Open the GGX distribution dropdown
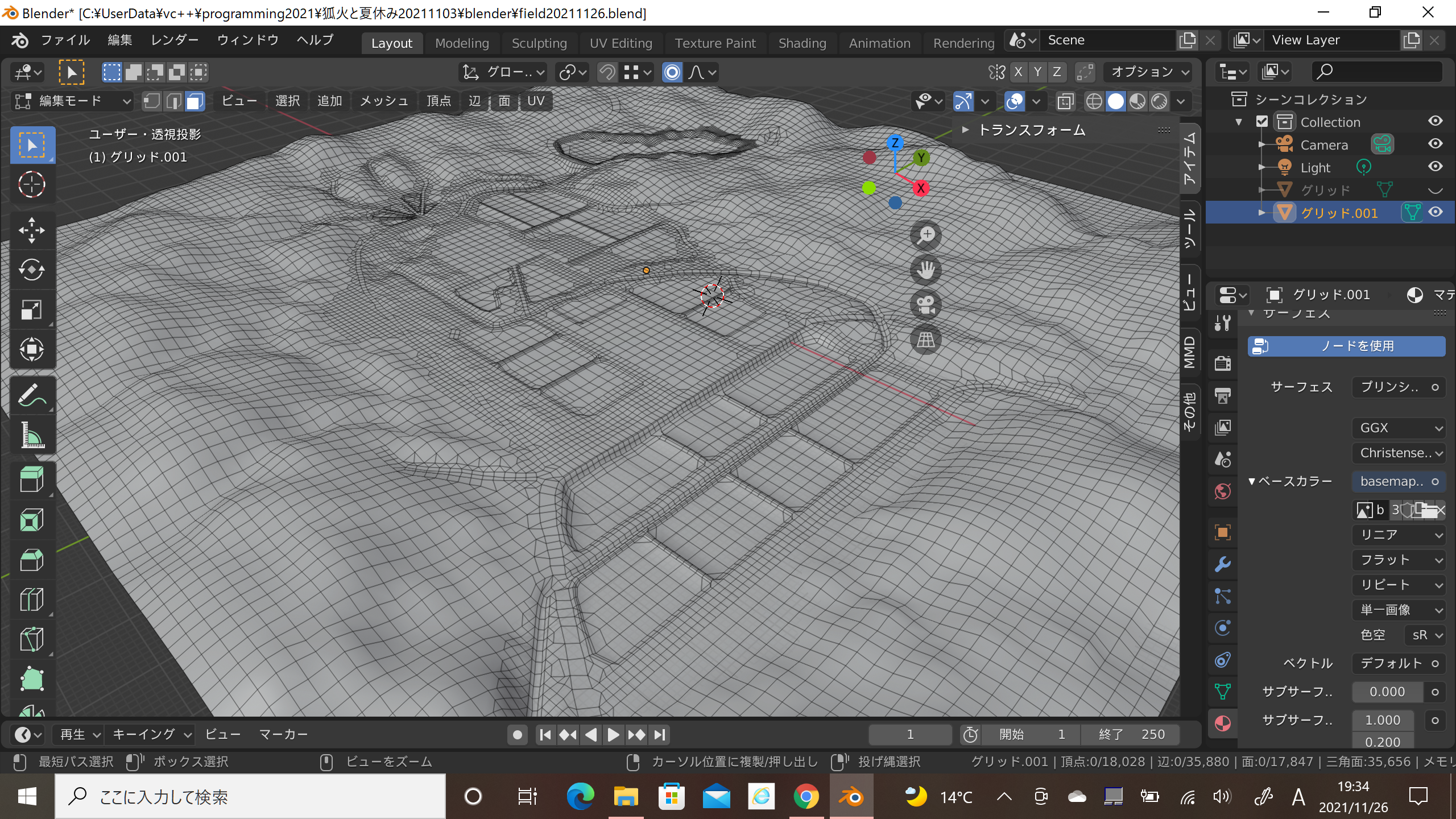 point(1399,428)
